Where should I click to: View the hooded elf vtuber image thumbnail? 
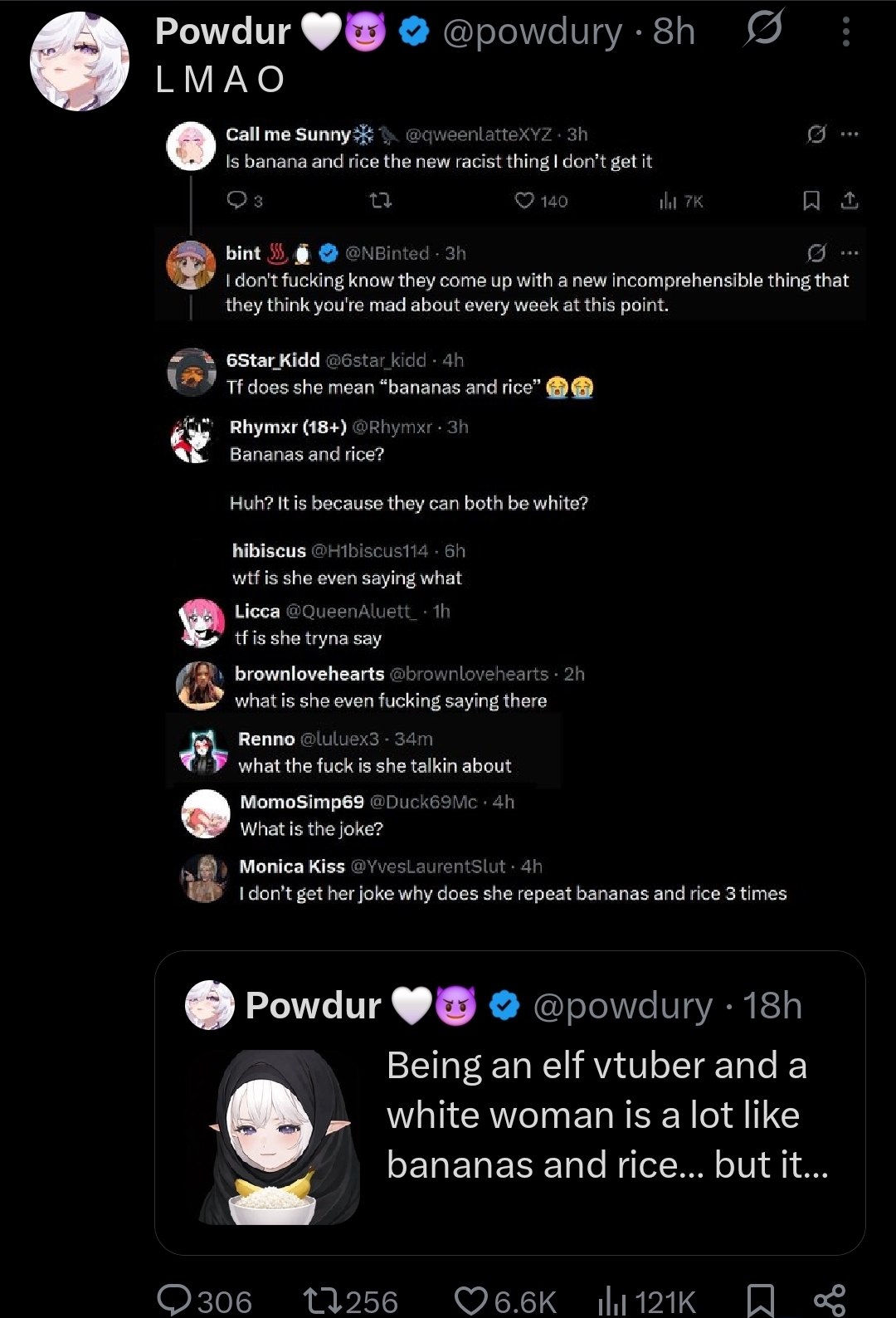[280, 1136]
